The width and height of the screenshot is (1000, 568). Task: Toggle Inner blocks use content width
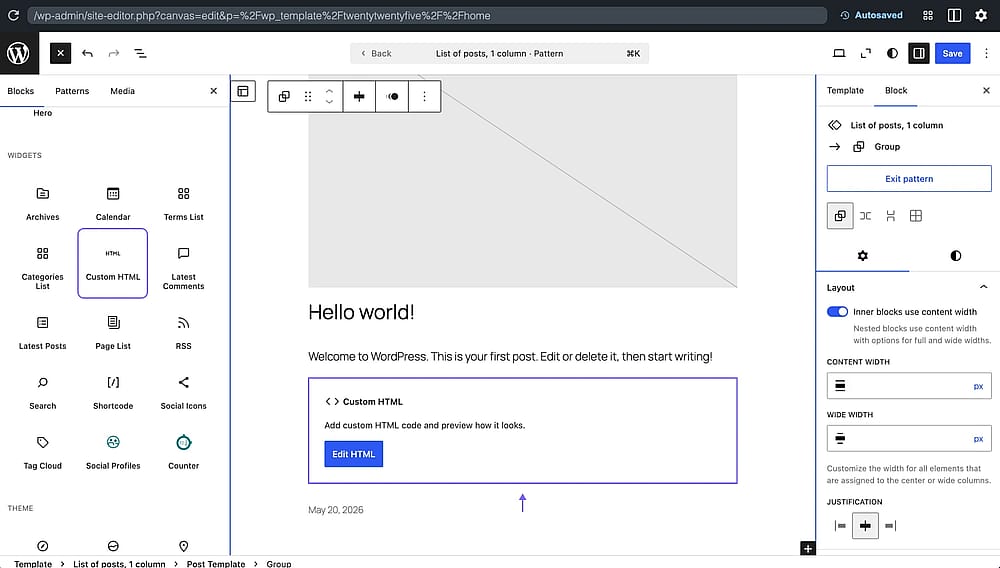click(837, 312)
